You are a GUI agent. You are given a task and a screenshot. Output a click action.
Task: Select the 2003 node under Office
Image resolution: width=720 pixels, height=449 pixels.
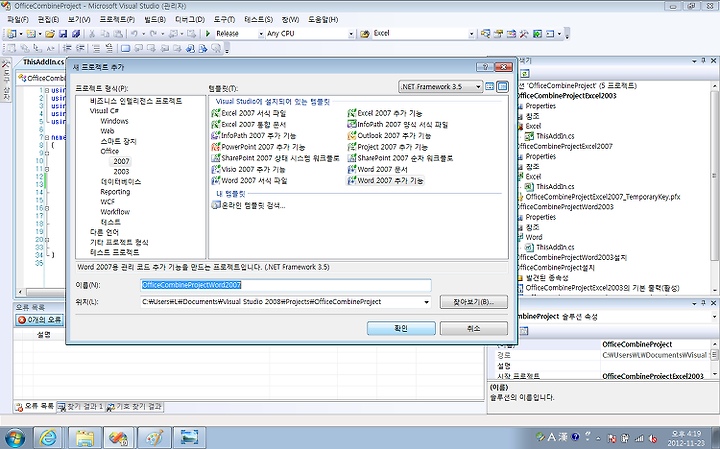121,171
